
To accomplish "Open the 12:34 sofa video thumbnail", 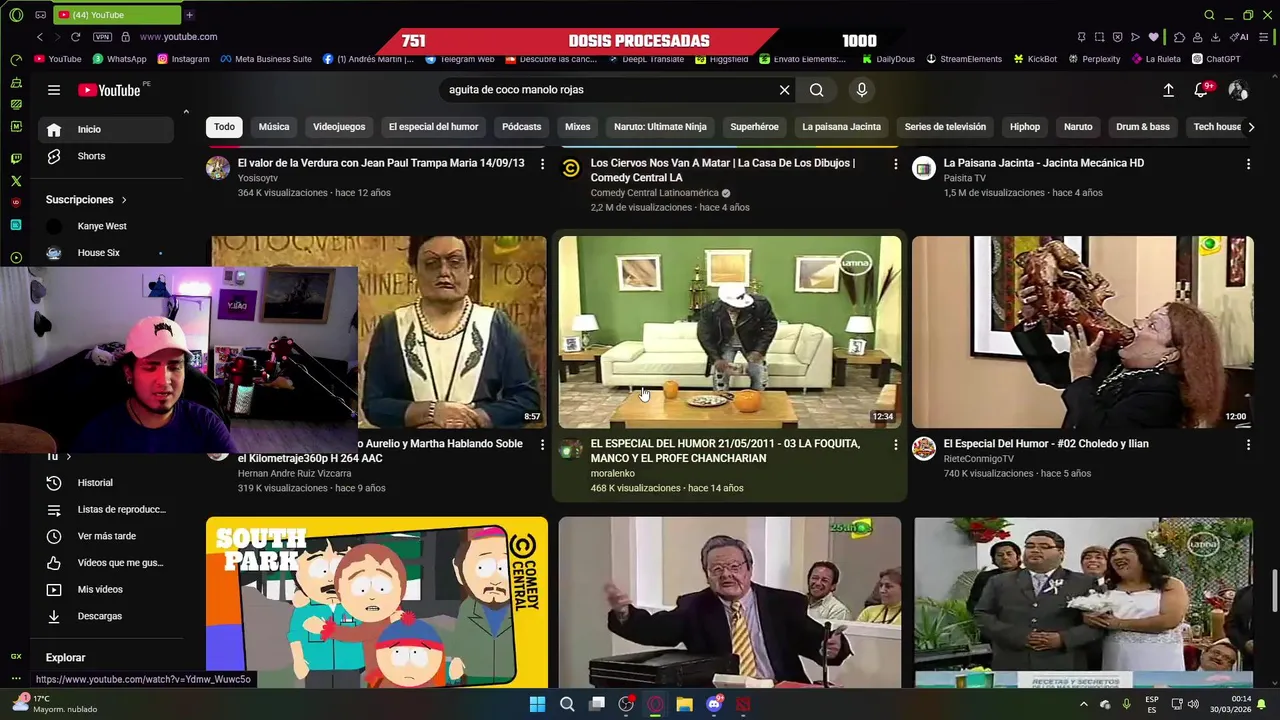I will (730, 332).
